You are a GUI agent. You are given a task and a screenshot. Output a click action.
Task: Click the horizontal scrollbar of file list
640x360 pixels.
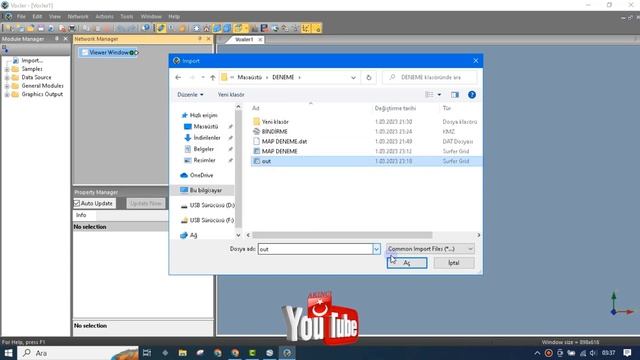coord(342,235)
